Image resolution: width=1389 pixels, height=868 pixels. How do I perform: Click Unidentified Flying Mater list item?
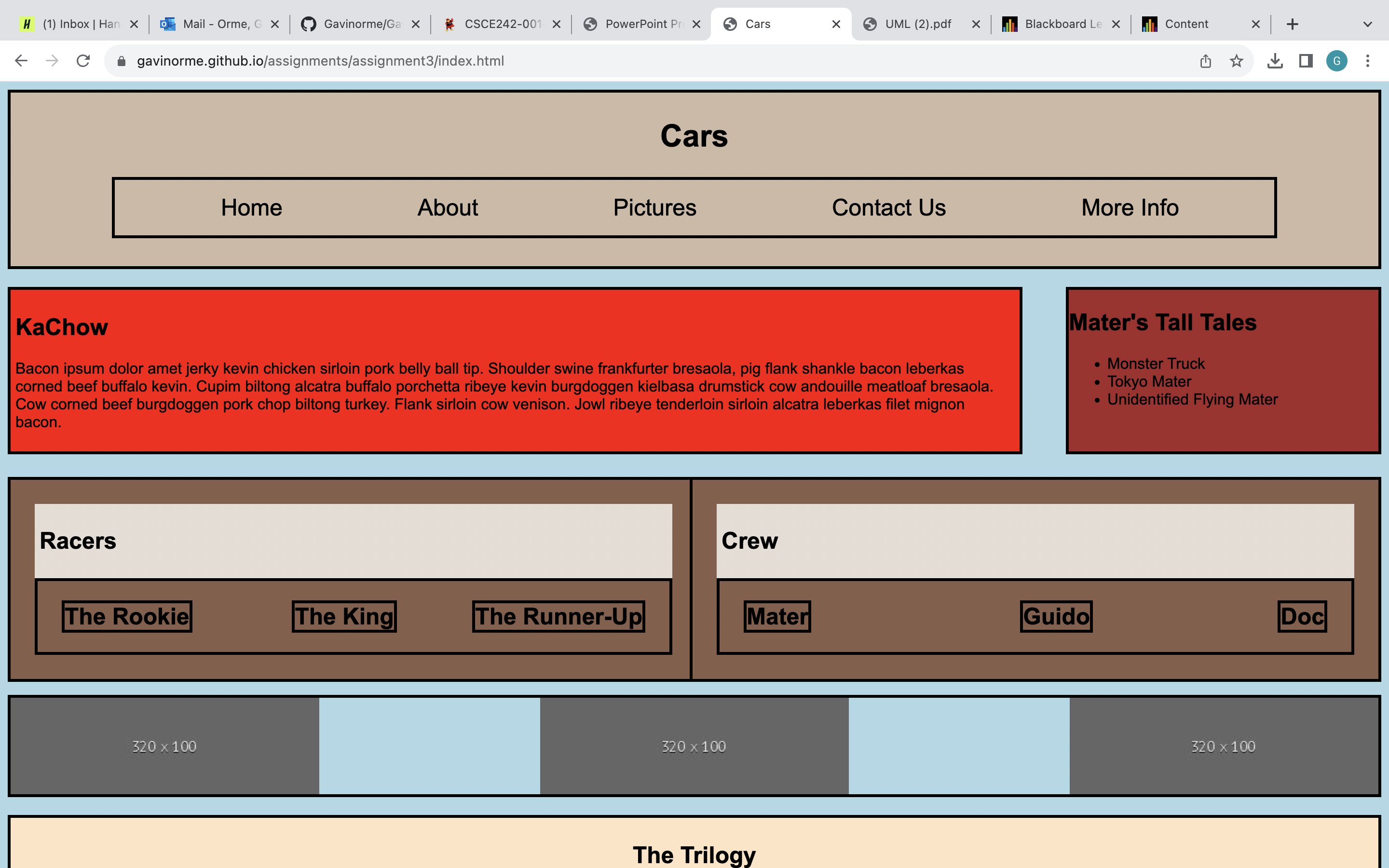point(1192,400)
